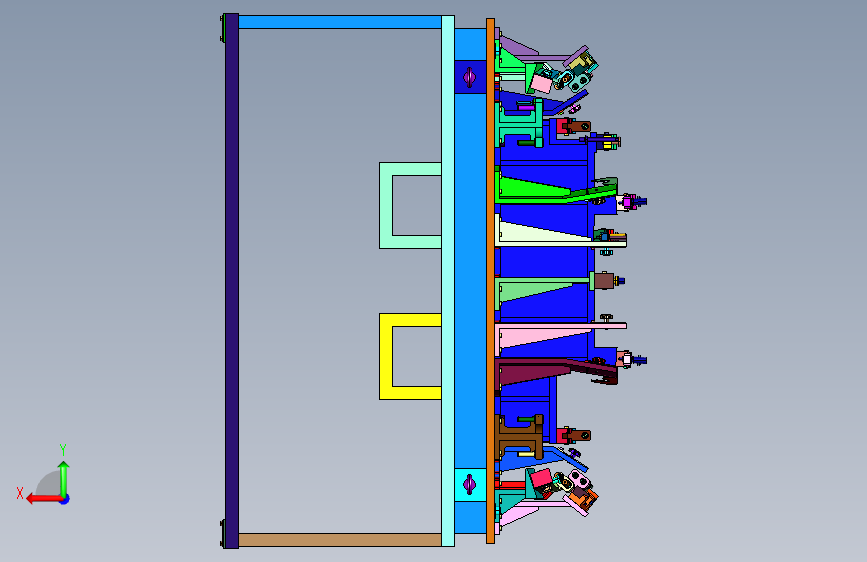
Task: Select the thin orange vertical plate
Action: pyautogui.click(x=490, y=281)
